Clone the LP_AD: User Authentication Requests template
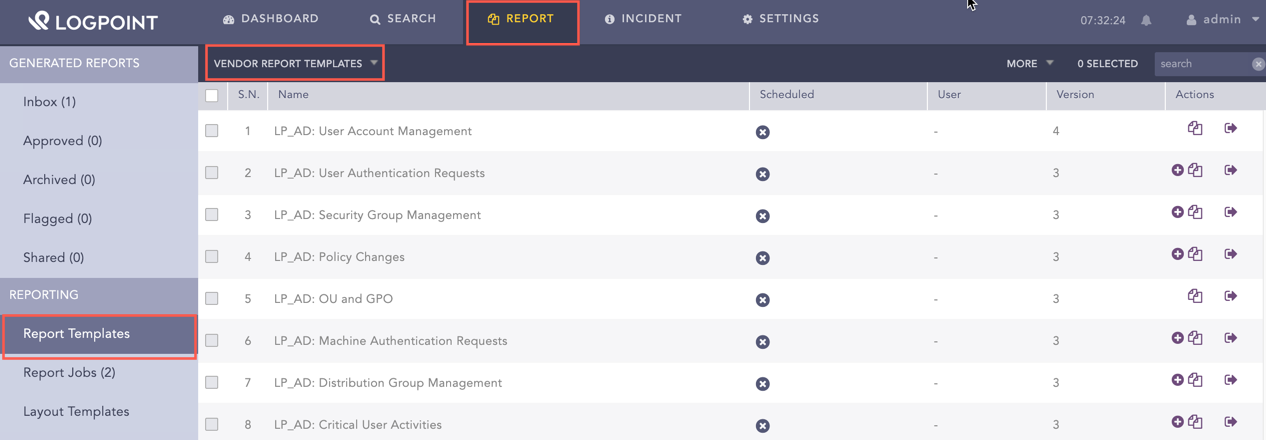Image resolution: width=1266 pixels, height=440 pixels. click(x=1195, y=170)
